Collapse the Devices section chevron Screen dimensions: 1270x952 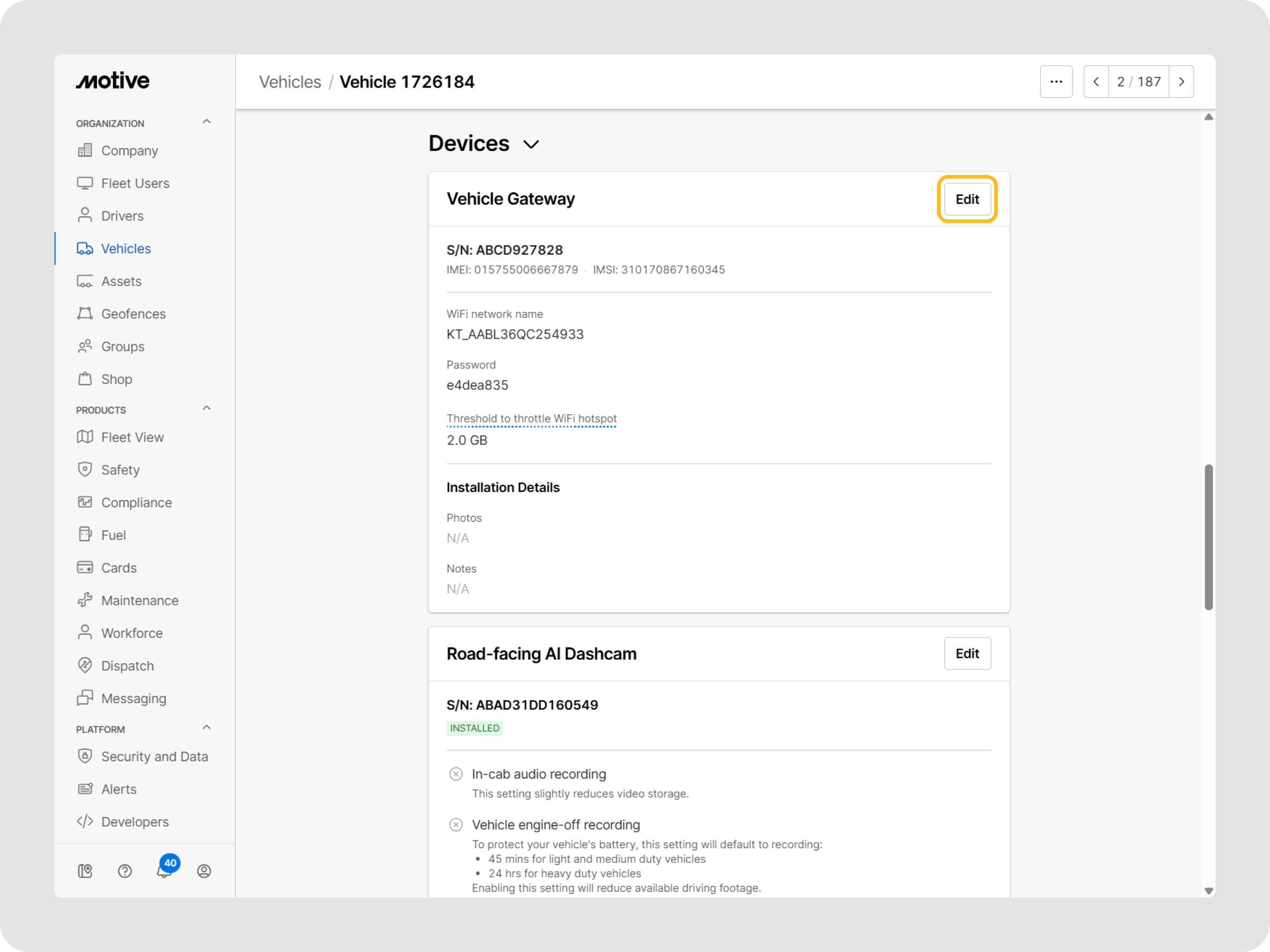(x=532, y=144)
